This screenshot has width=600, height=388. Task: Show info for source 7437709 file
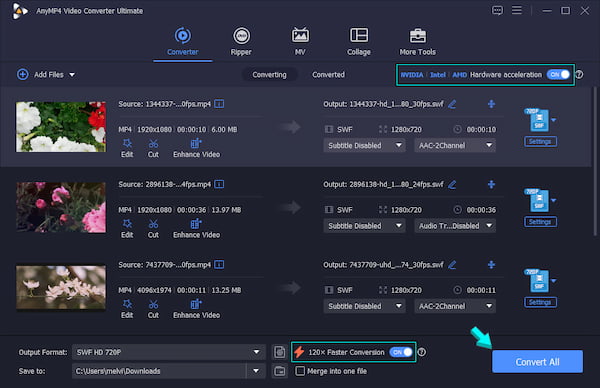click(x=219, y=265)
